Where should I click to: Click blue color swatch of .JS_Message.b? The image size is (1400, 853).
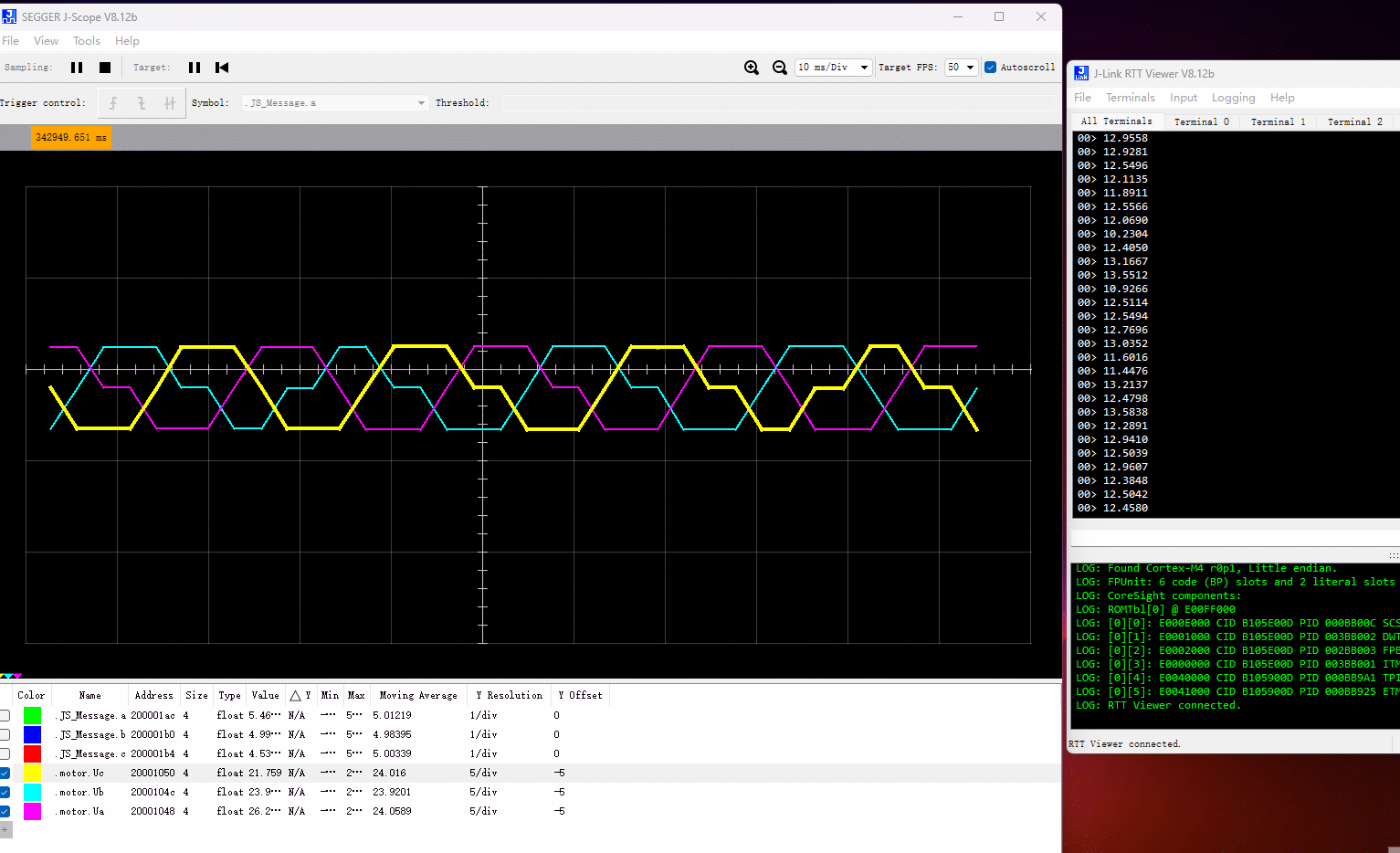point(32,734)
